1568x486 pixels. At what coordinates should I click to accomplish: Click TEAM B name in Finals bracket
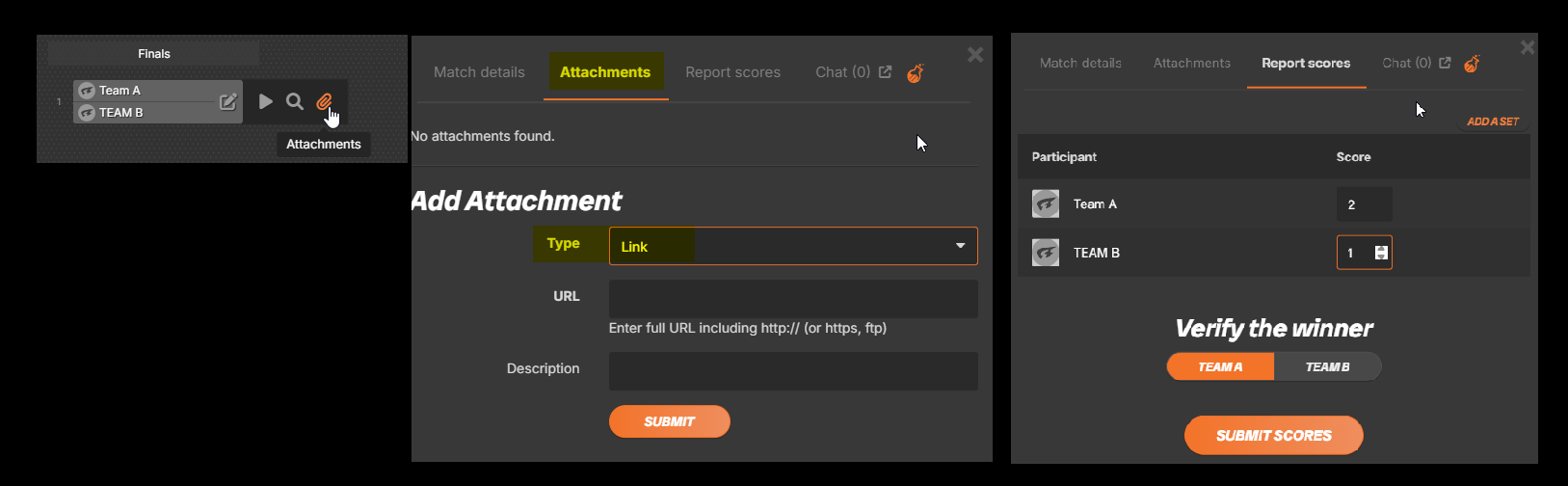[x=121, y=113]
